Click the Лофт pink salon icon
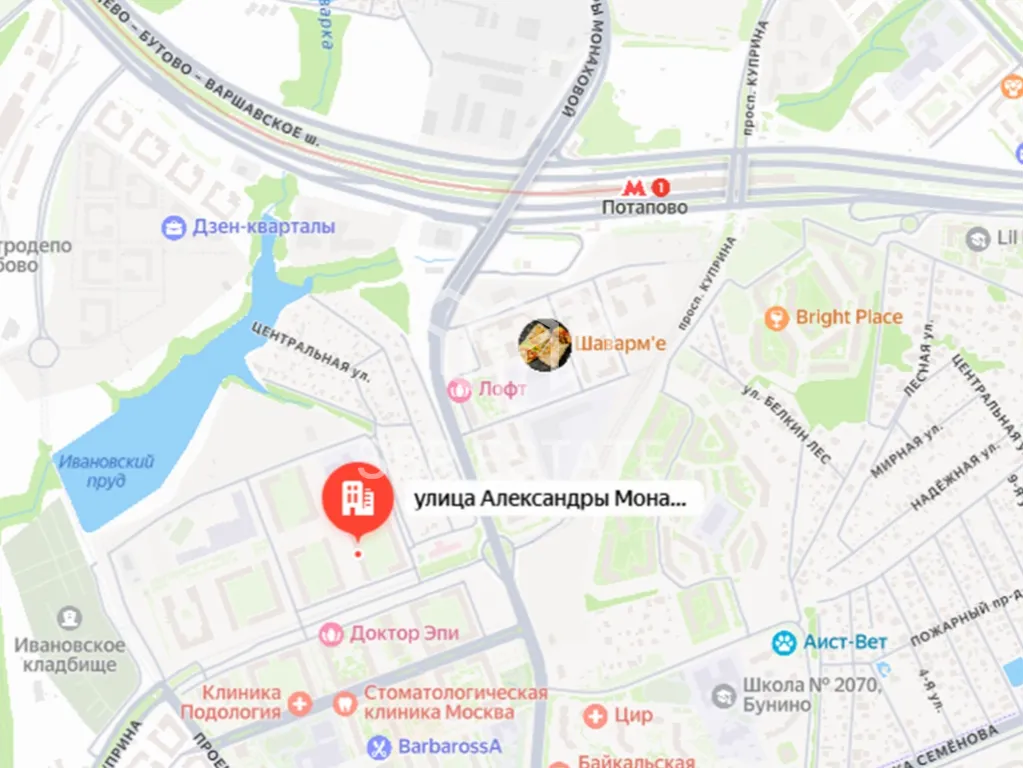The height and width of the screenshot is (768, 1024). click(x=459, y=391)
